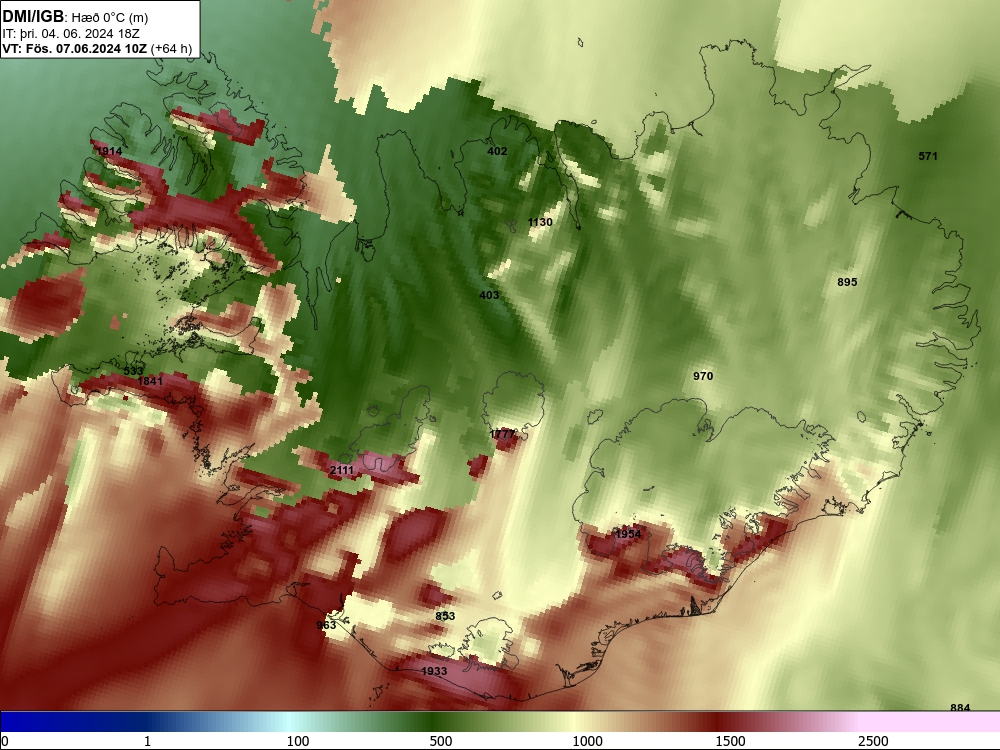Click the 1841 height value
The height and width of the screenshot is (750, 1000).
151,381
